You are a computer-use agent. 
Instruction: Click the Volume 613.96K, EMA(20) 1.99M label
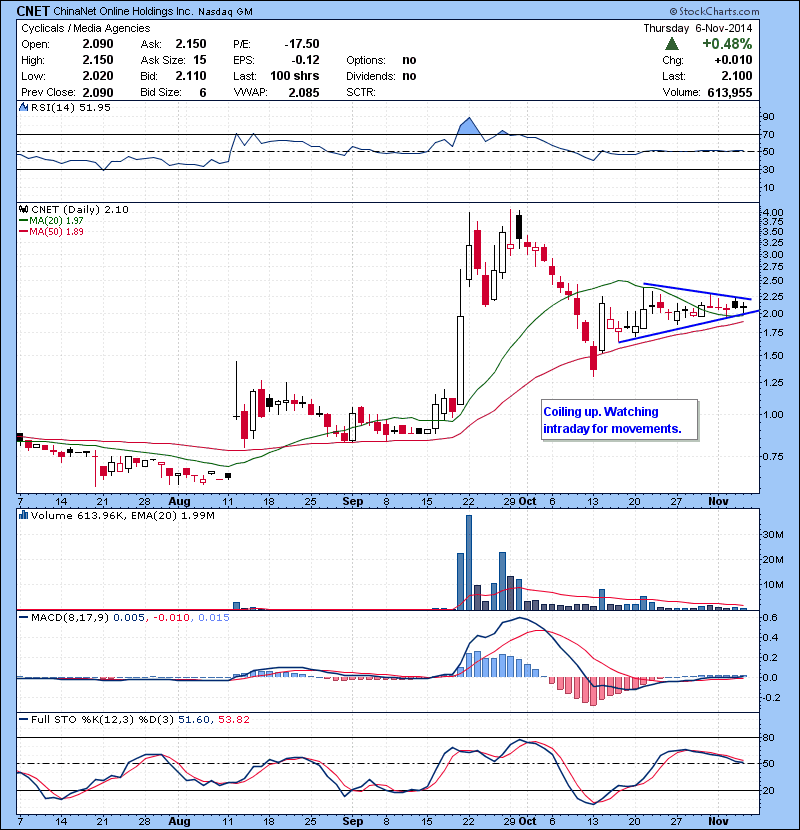pos(123,516)
